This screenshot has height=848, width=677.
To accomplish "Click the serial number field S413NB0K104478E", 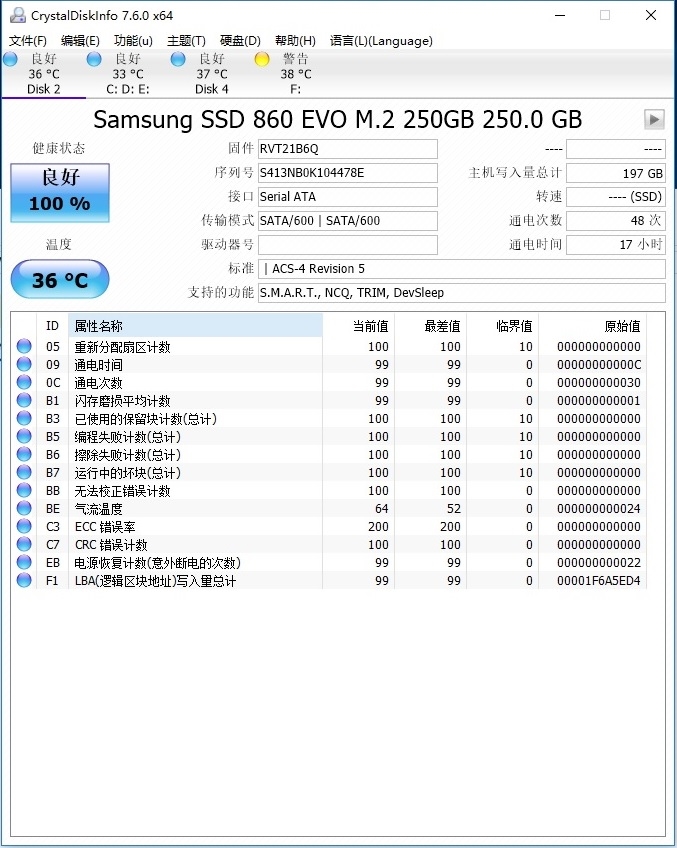I will pos(347,173).
